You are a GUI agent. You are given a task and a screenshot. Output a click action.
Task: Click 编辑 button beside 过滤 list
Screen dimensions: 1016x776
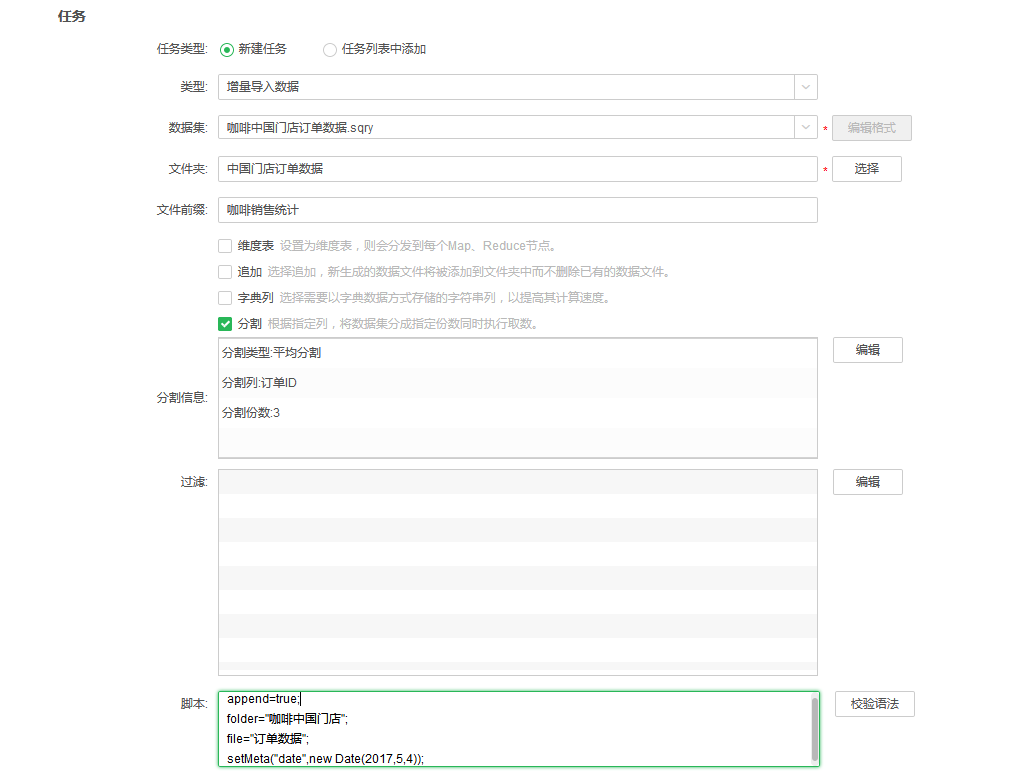867,482
